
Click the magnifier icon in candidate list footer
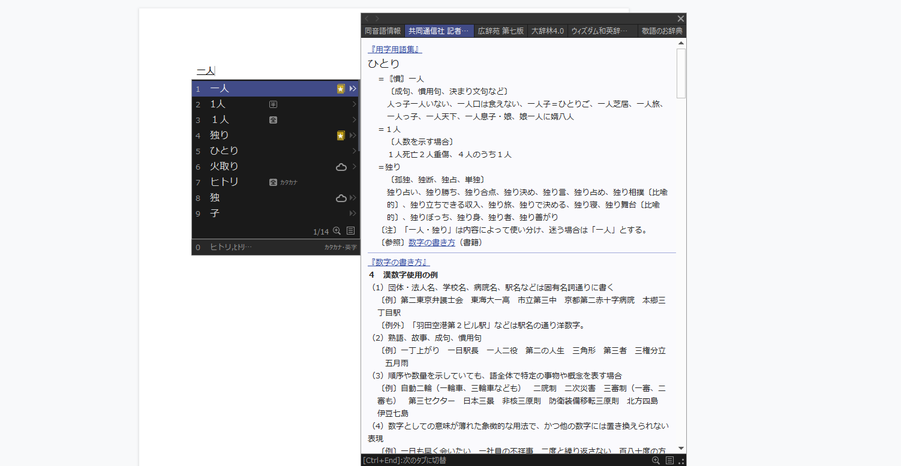click(337, 231)
